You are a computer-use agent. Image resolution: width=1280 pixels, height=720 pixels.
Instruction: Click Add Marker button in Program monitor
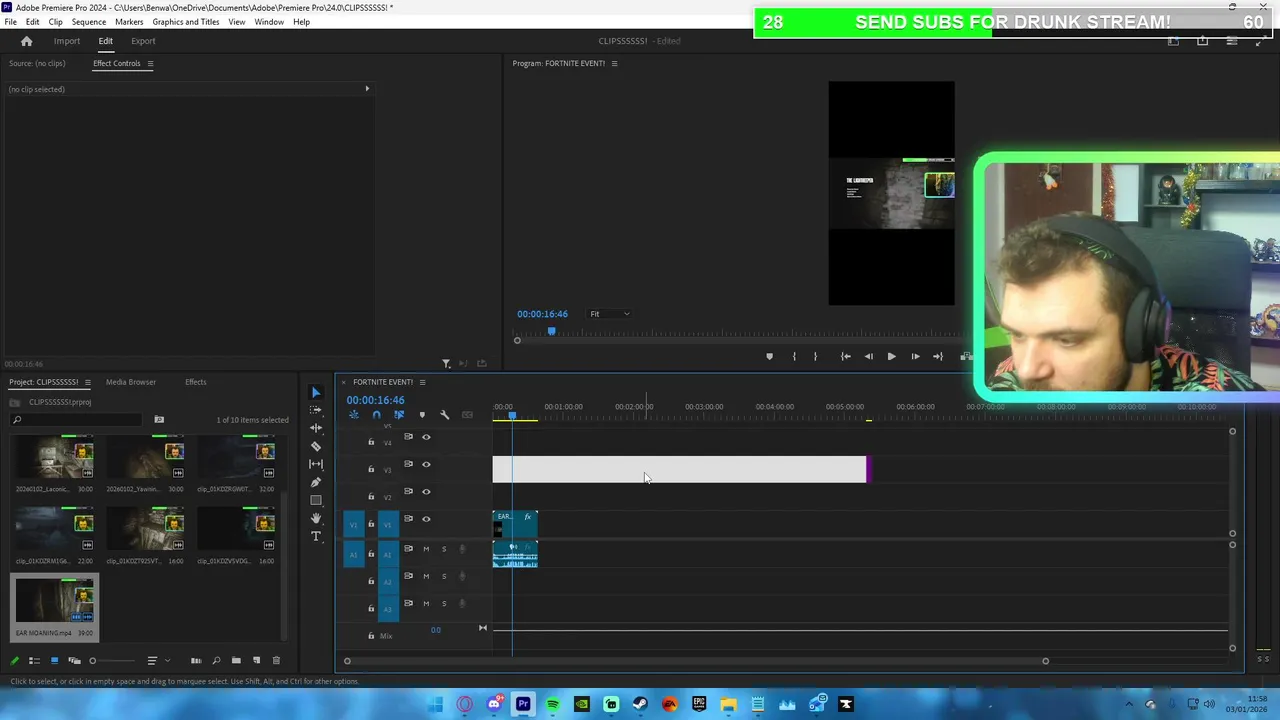click(769, 356)
